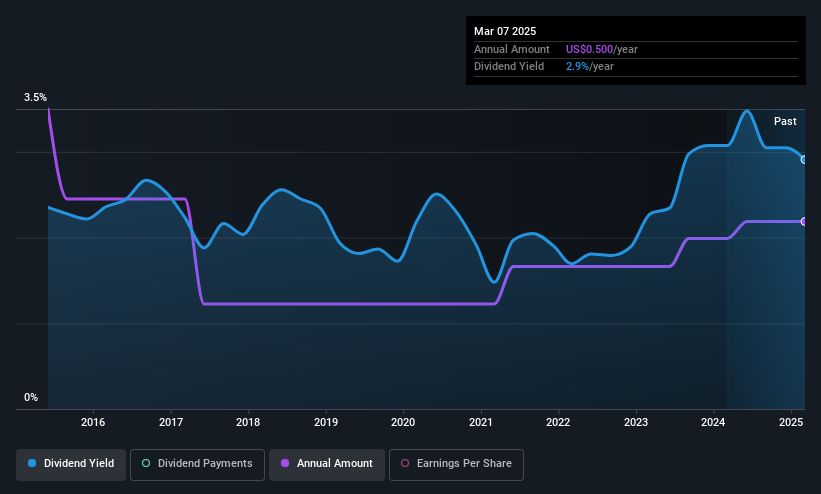Click the pink Earnings Per Share circle icon

[x=405, y=463]
